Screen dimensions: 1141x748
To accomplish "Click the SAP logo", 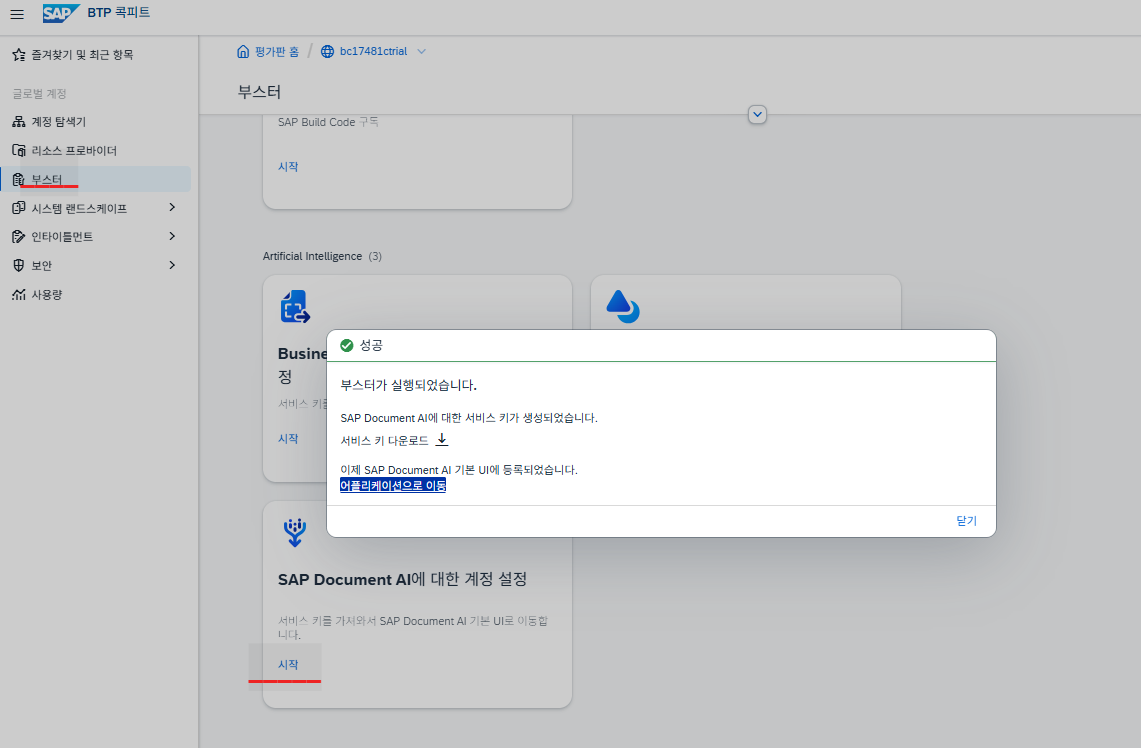I will pos(61,13).
